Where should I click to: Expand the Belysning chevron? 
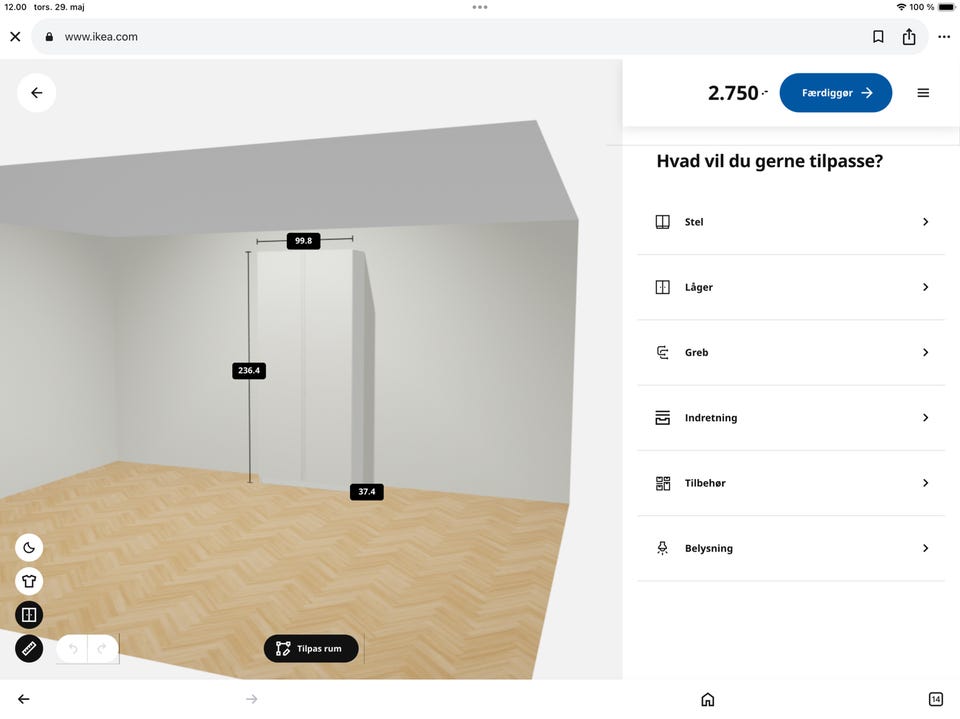tap(926, 548)
